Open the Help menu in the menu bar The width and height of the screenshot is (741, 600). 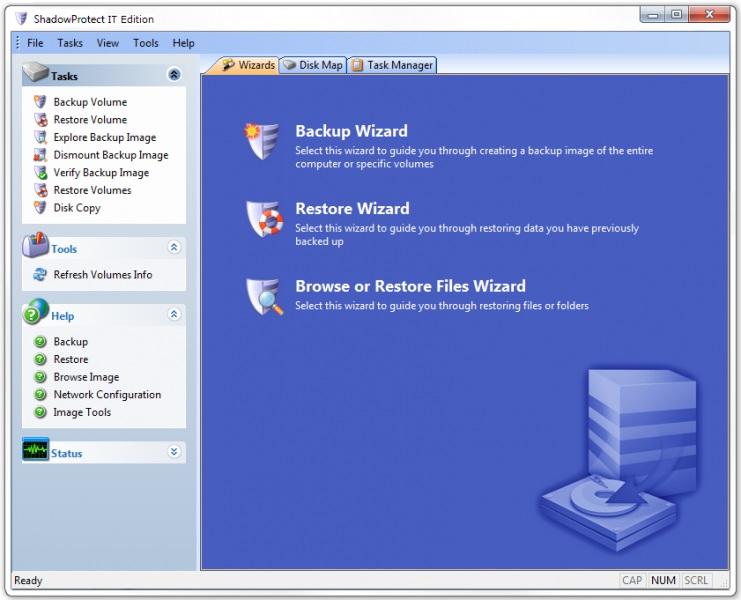pos(183,43)
